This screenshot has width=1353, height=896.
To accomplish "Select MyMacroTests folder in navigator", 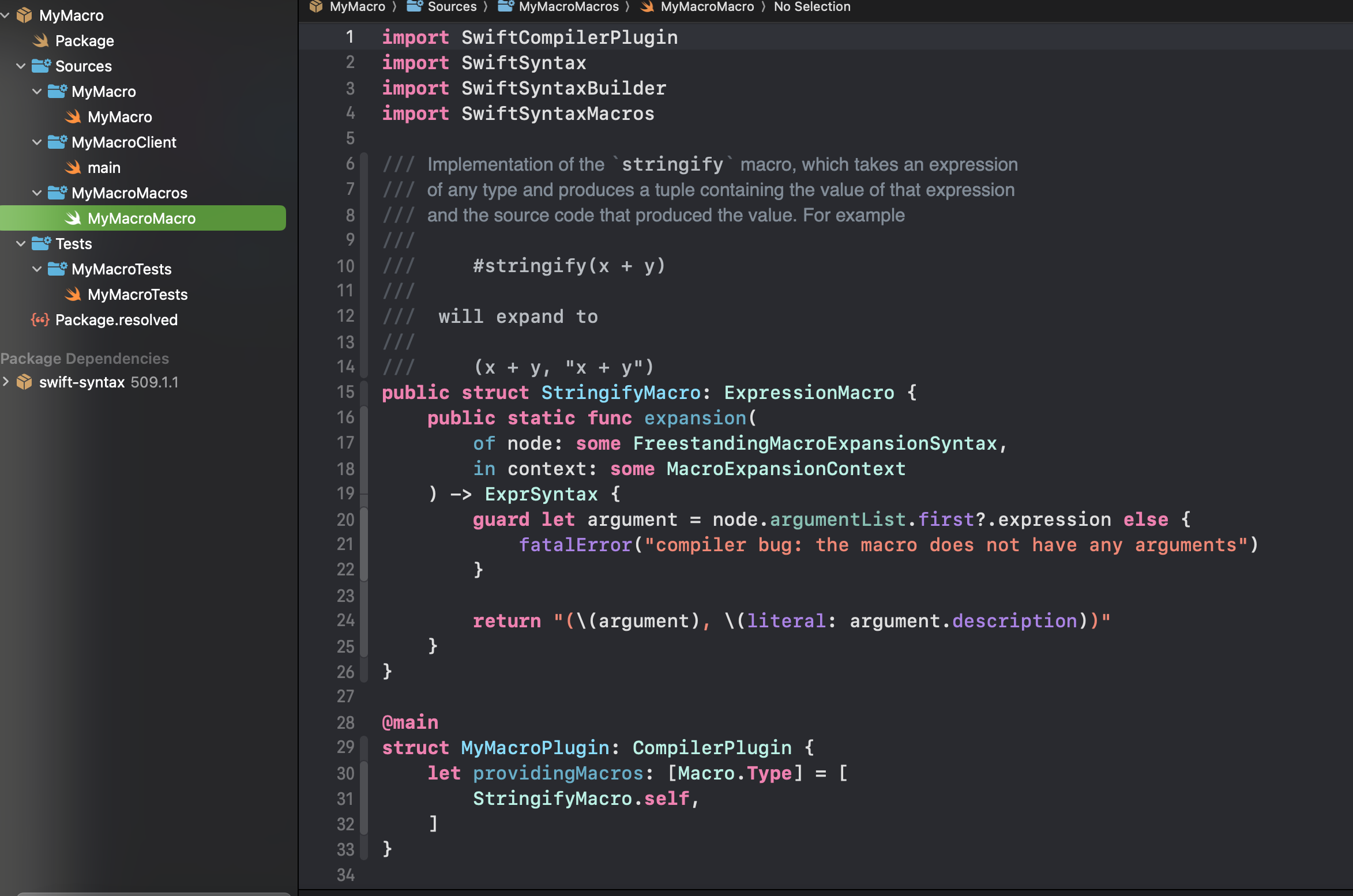I will coord(121,269).
